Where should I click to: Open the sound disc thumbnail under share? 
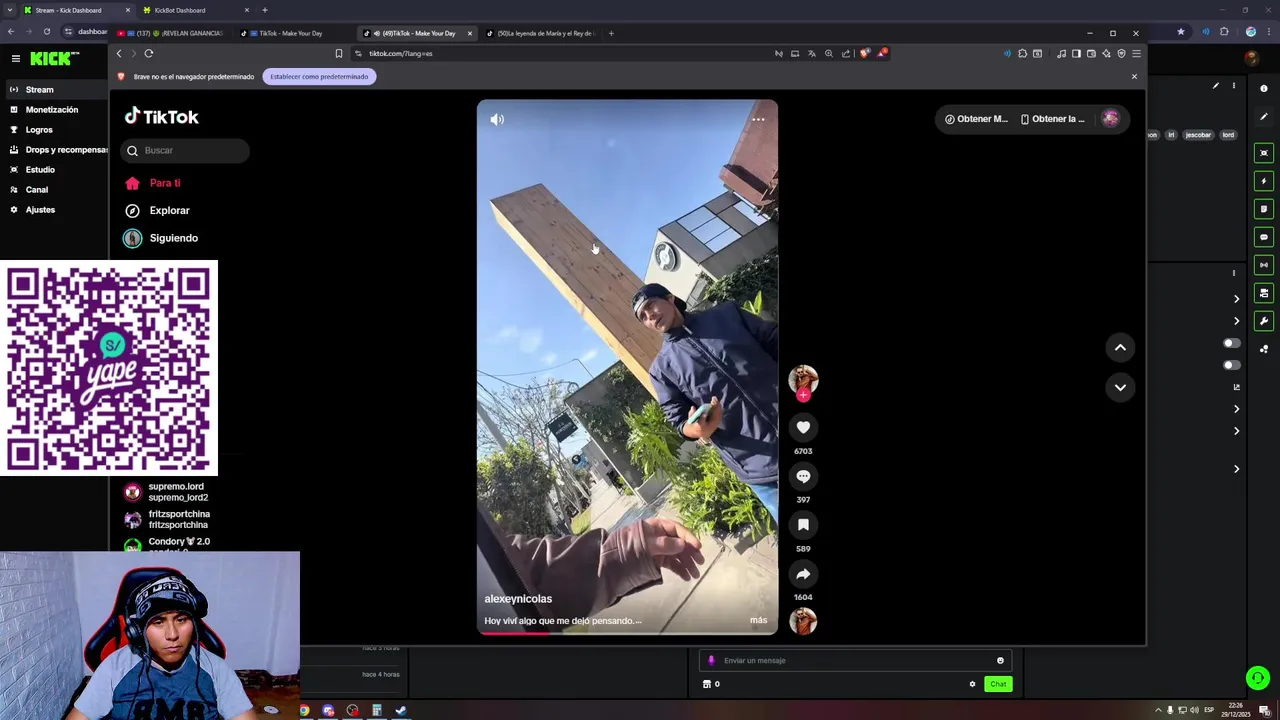[803, 622]
